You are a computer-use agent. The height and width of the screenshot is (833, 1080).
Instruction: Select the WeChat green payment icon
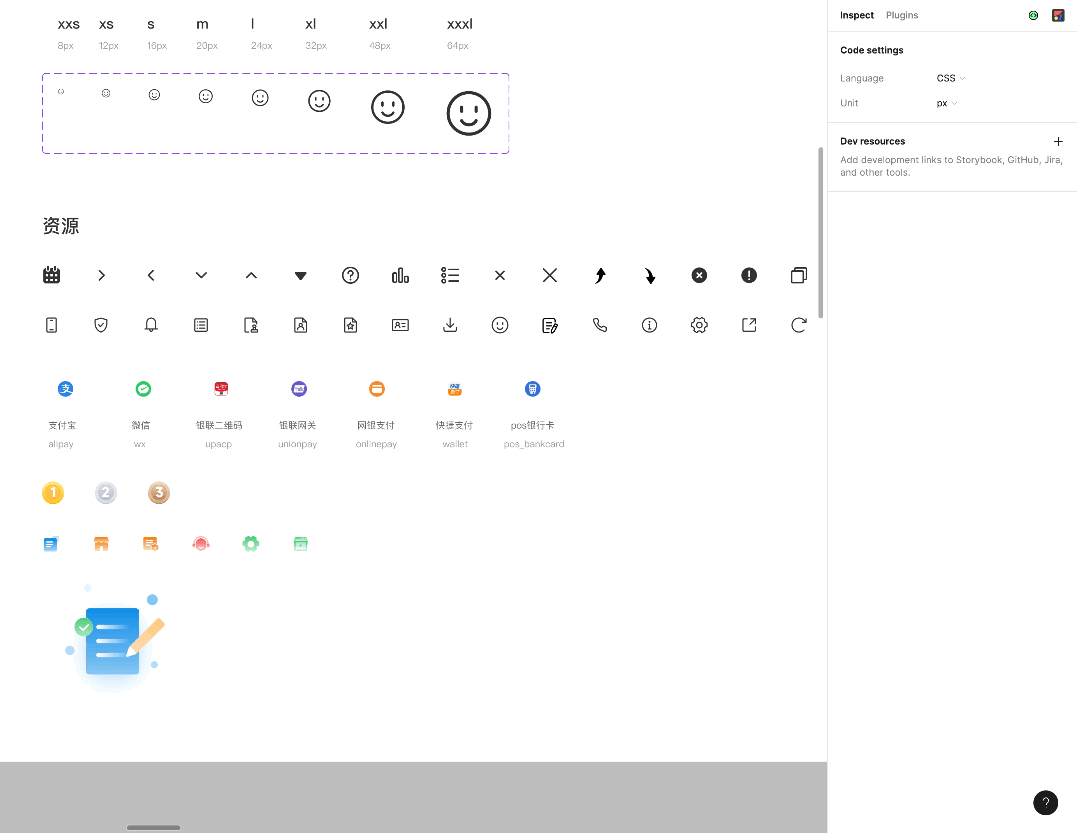143,389
